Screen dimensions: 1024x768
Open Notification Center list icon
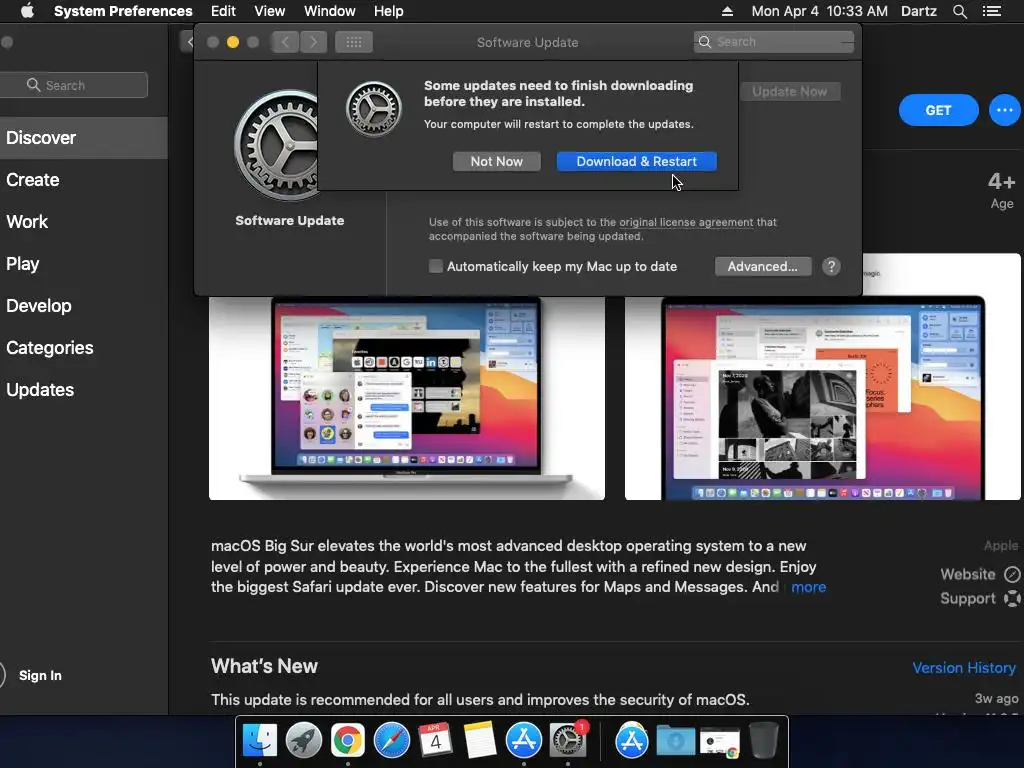(x=992, y=11)
